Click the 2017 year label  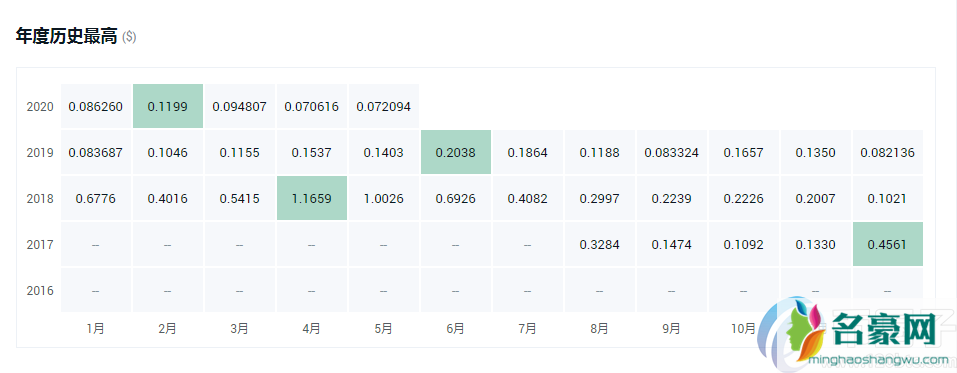[x=40, y=245]
